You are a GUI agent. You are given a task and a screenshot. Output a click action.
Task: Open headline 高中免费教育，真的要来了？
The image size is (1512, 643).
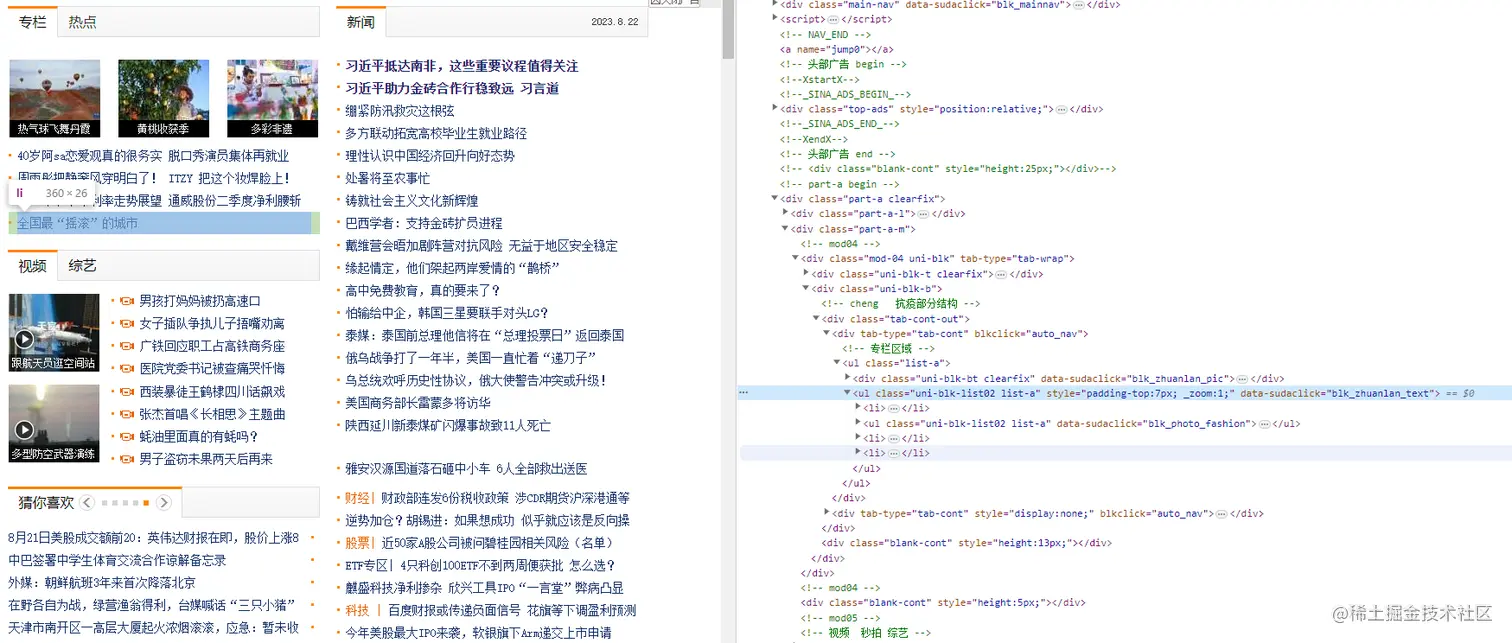pyautogui.click(x=423, y=291)
